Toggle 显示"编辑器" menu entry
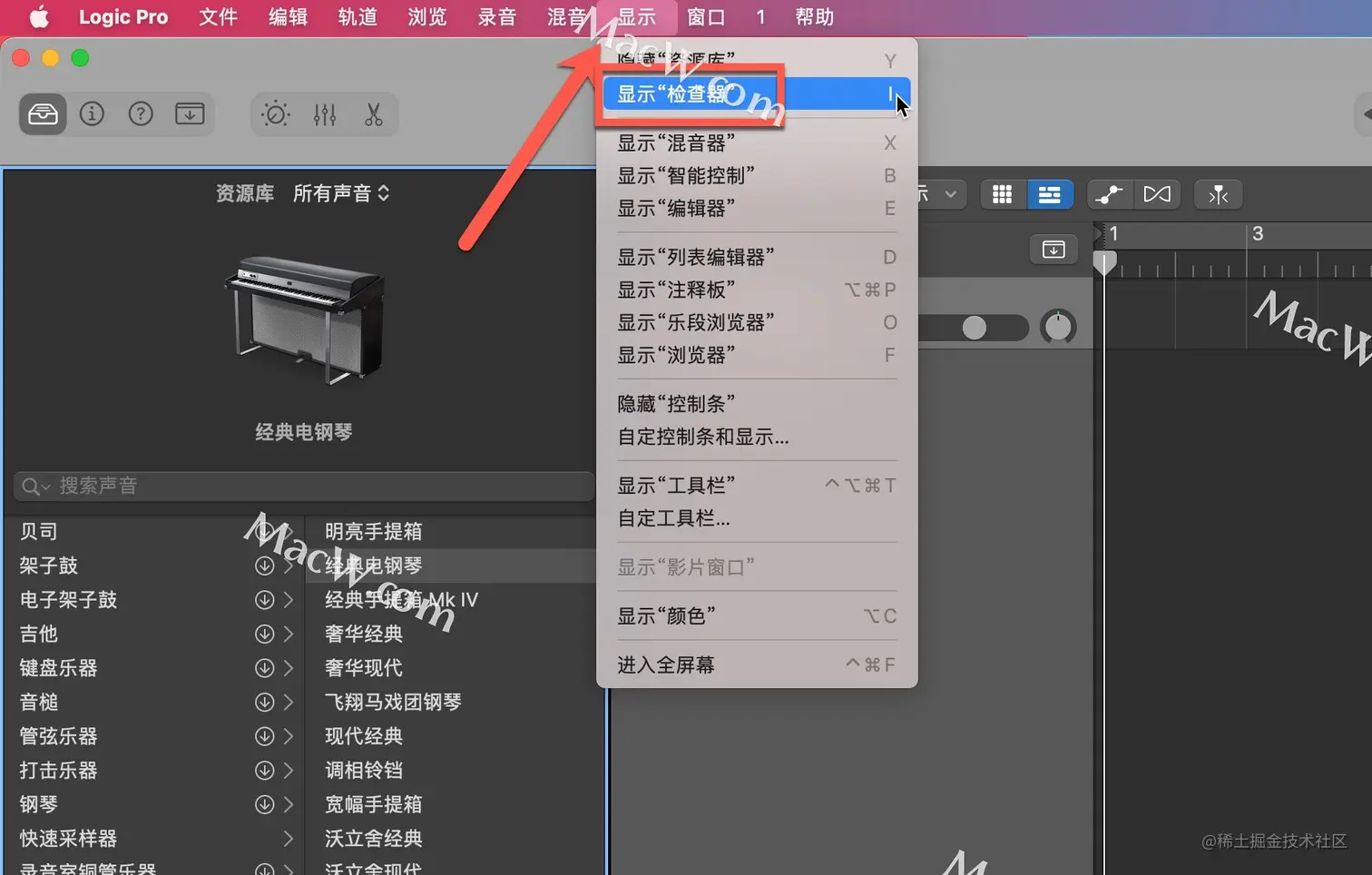1372x875 pixels. 756,209
